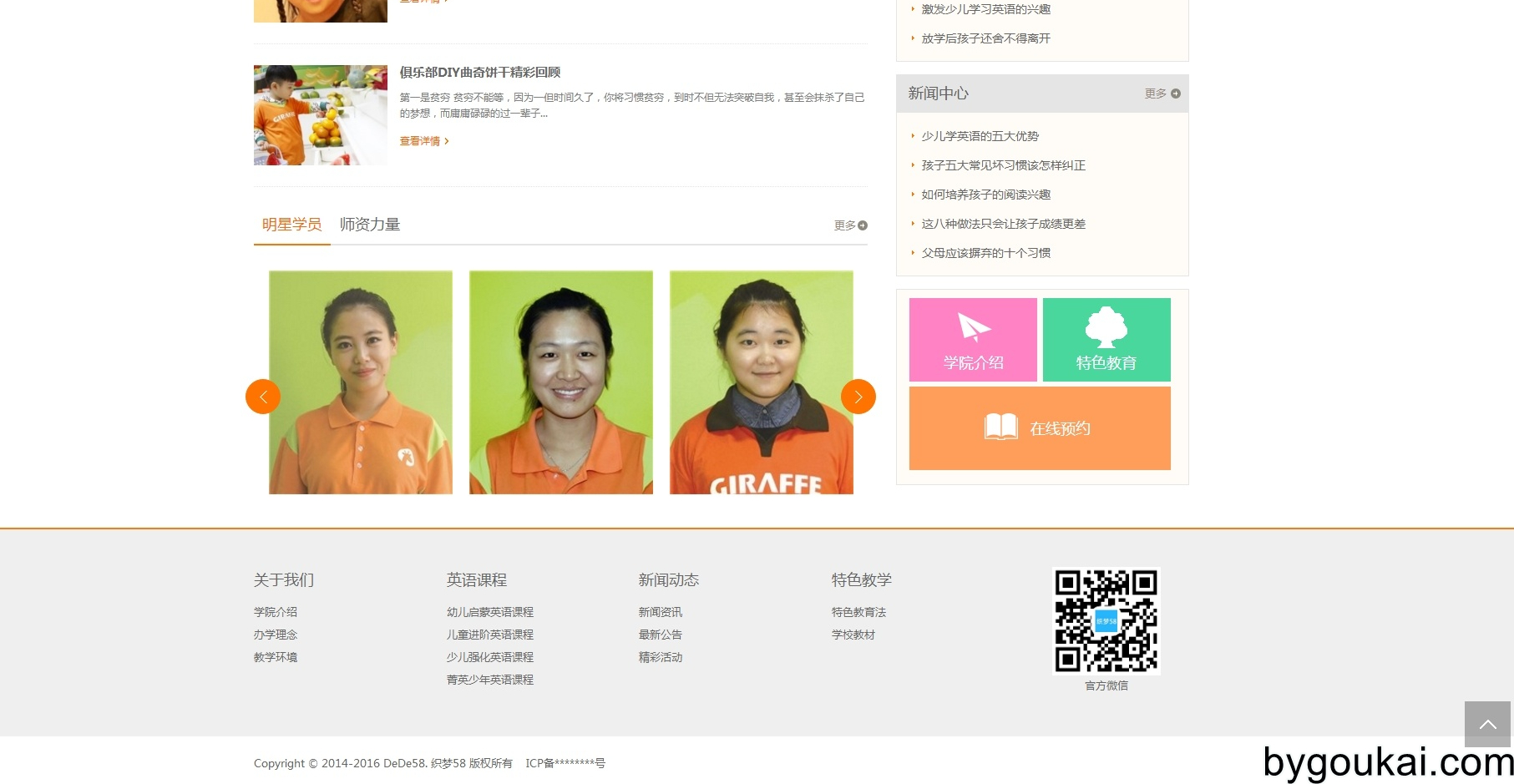The height and width of the screenshot is (784, 1514).
Task: Click footer heading 新闻动态
Action: [x=669, y=579]
